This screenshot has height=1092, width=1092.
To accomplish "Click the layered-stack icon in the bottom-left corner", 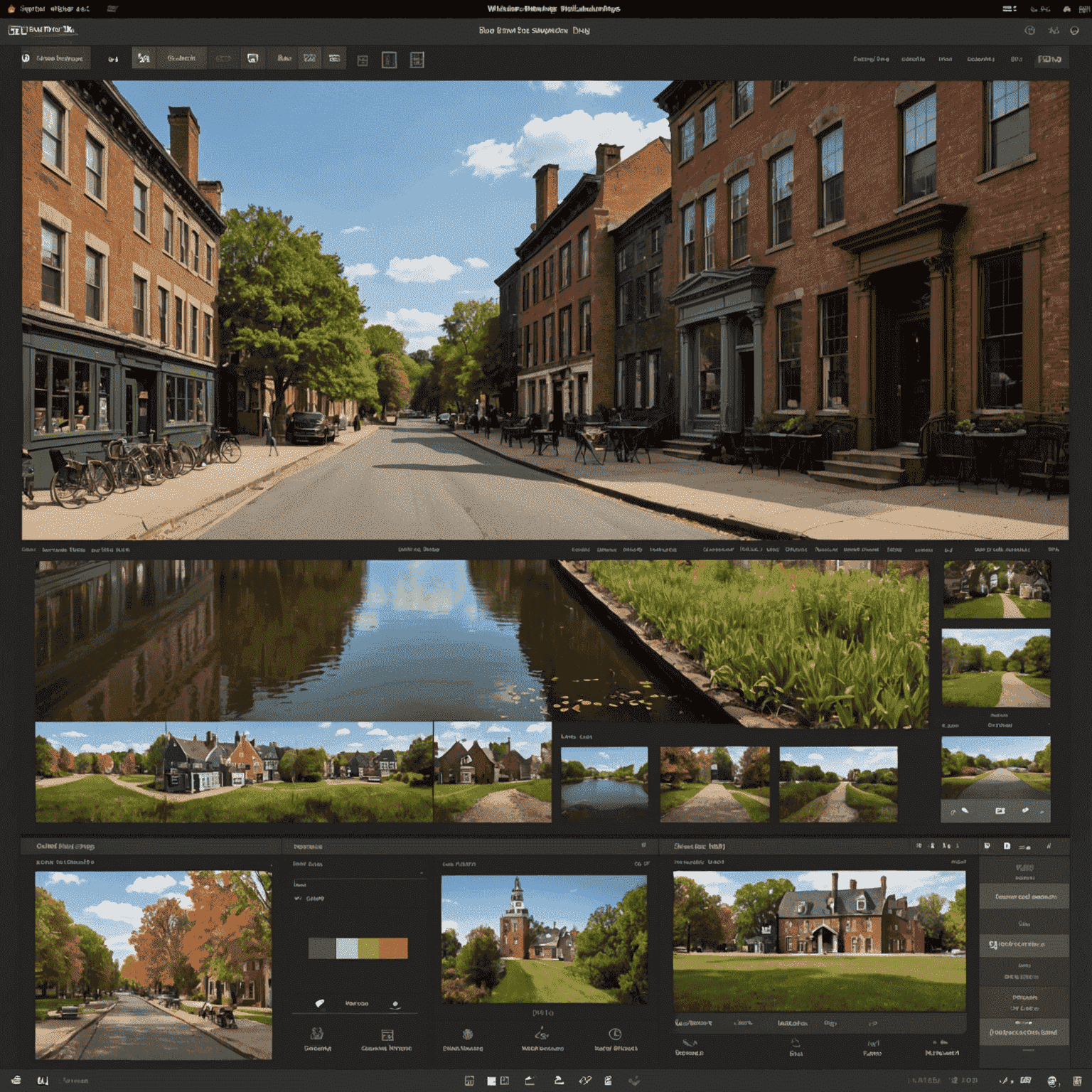I will pyautogui.click(x=16, y=1081).
